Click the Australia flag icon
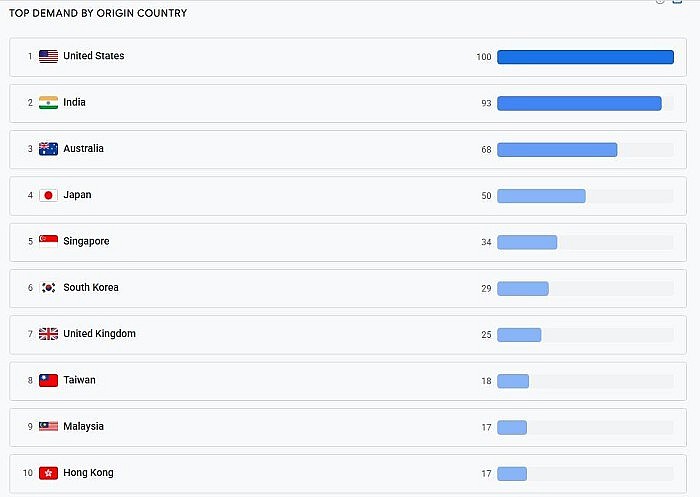 point(48,149)
